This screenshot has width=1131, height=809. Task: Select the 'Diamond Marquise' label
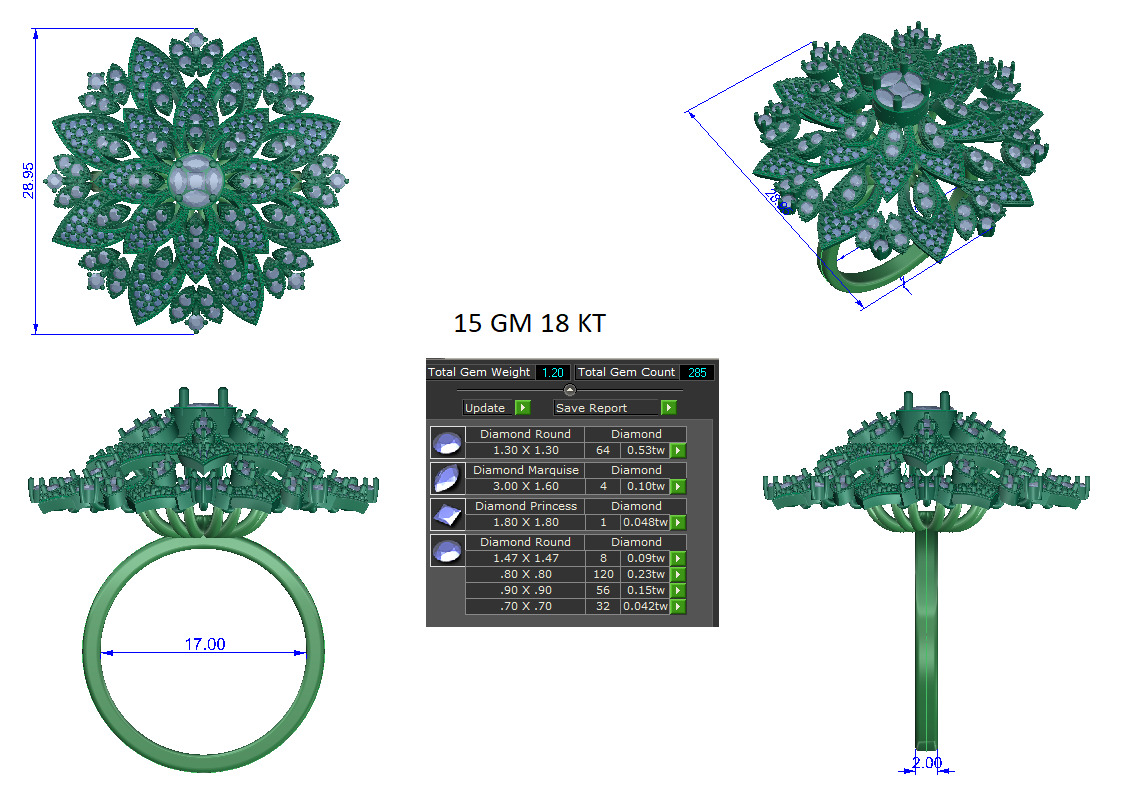pos(526,470)
